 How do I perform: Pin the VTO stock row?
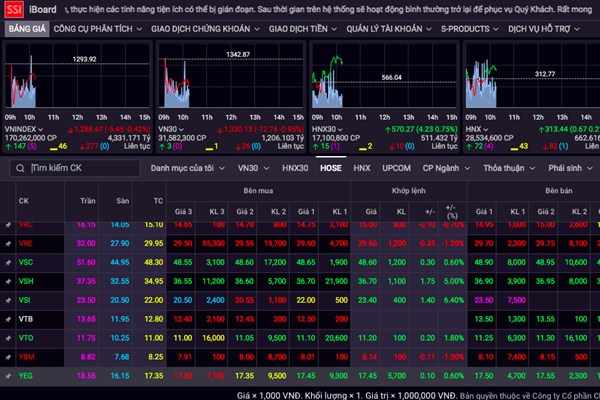click(x=10, y=337)
